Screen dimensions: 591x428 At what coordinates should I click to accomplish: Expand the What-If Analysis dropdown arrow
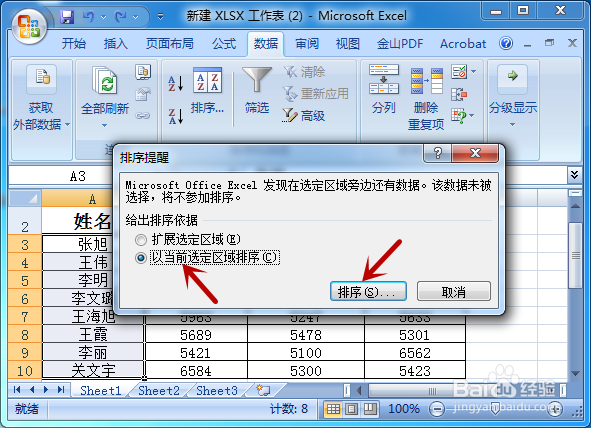472,115
